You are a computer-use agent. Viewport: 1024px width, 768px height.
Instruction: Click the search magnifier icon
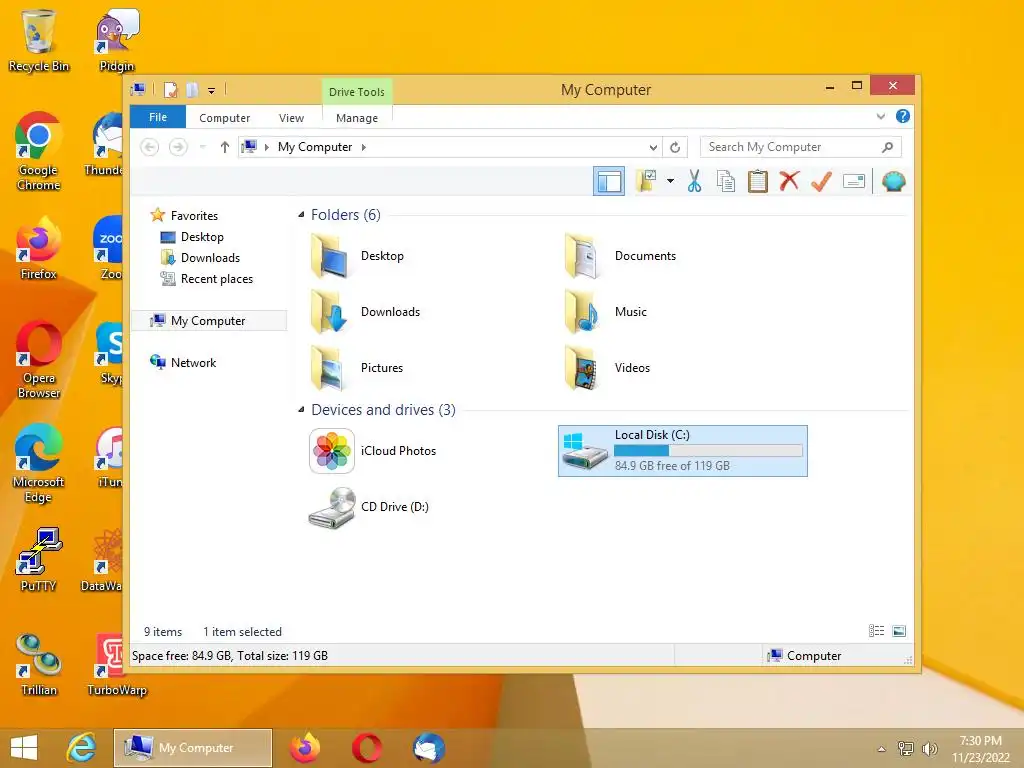click(x=888, y=147)
